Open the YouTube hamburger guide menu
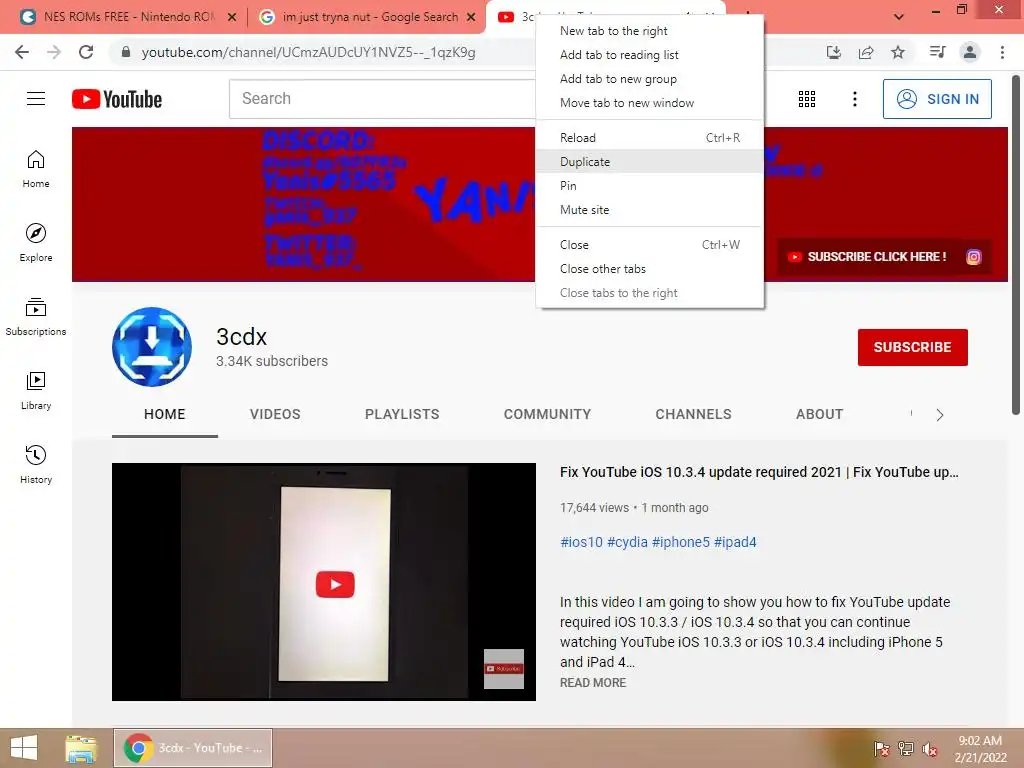The height and width of the screenshot is (768, 1024). click(36, 99)
